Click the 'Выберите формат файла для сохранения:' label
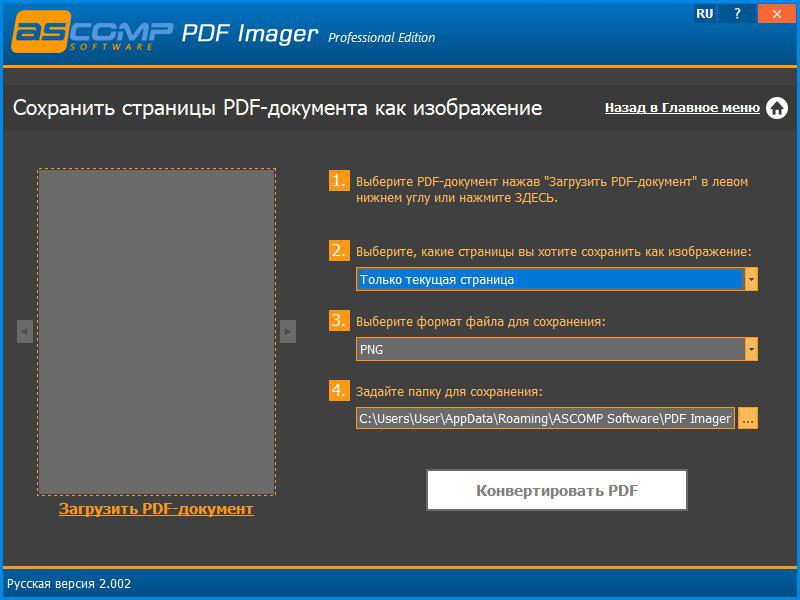Screen dimensions: 800x600 tap(481, 322)
